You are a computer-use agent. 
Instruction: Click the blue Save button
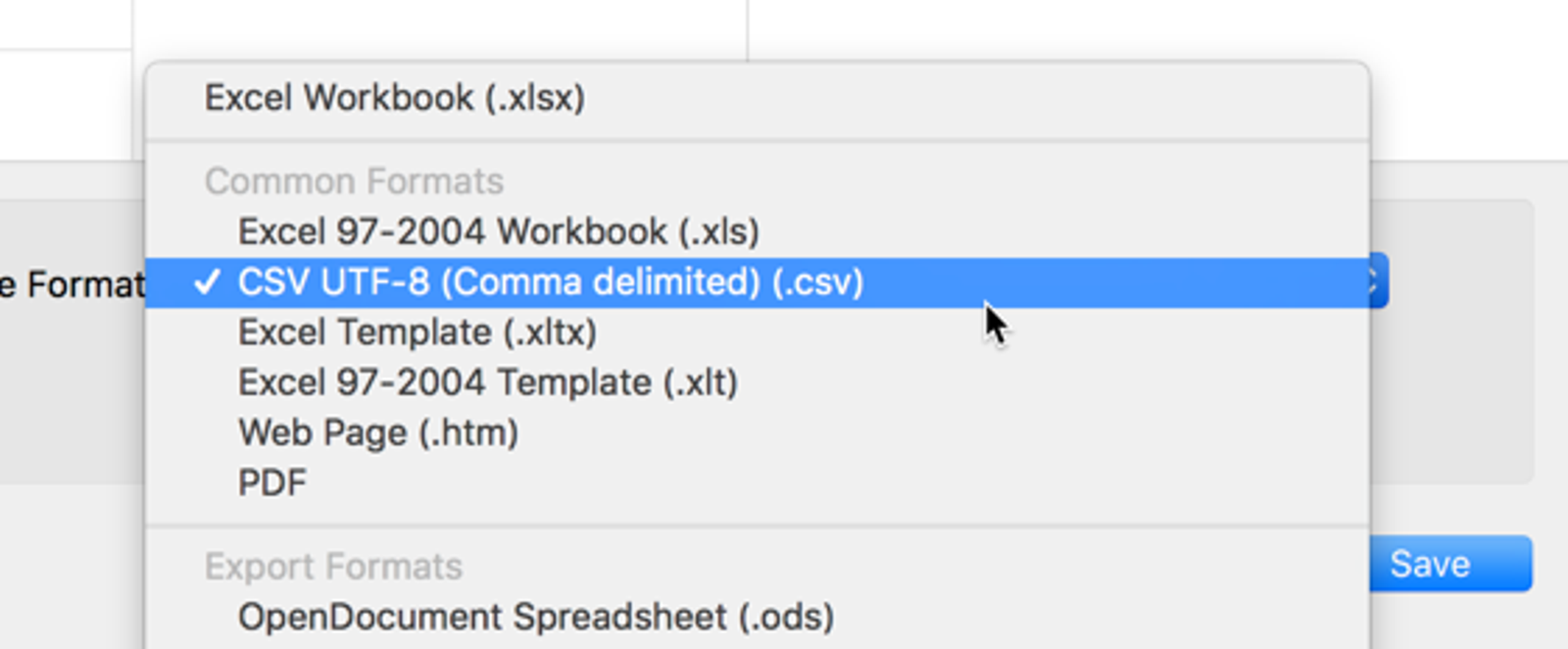[1450, 564]
